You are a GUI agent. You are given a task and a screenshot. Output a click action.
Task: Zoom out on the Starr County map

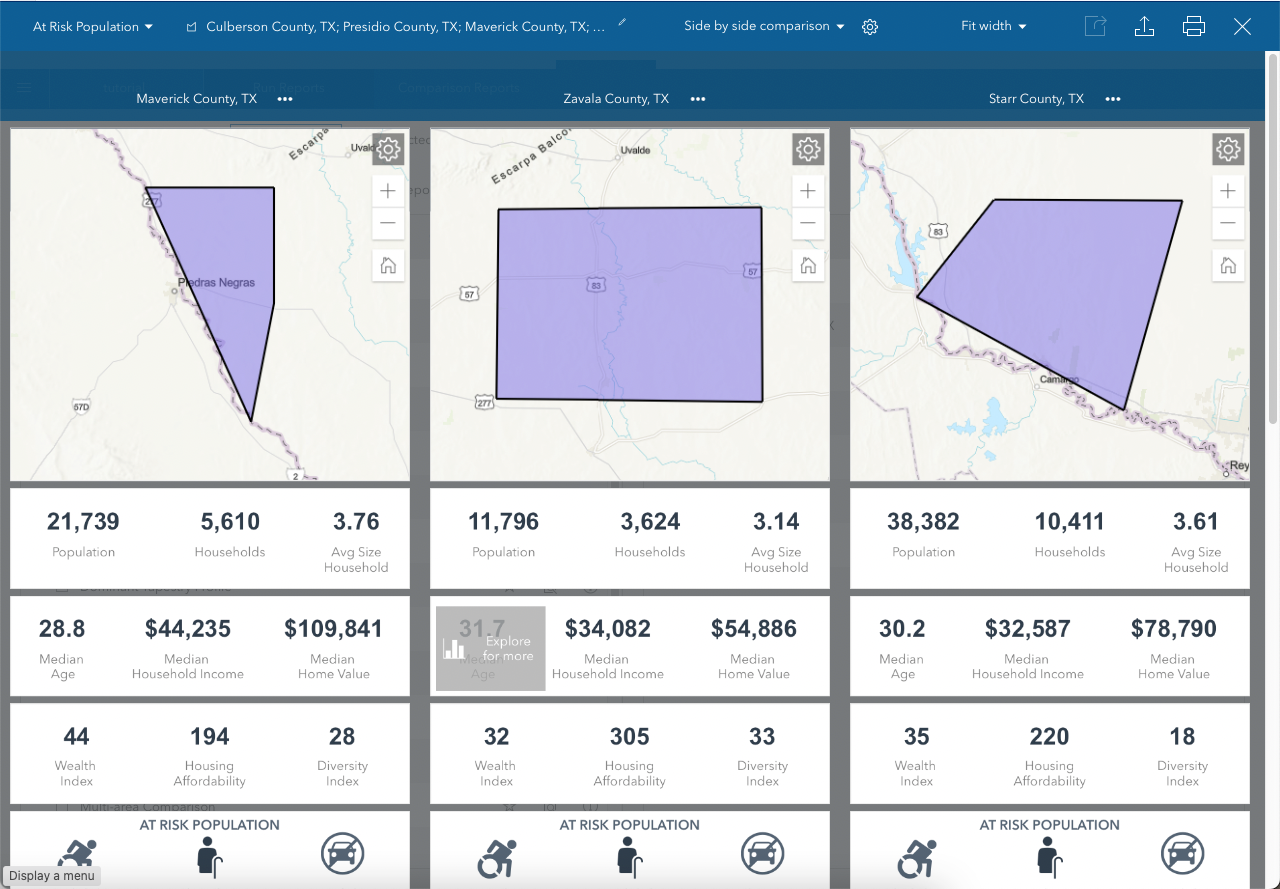(1228, 223)
